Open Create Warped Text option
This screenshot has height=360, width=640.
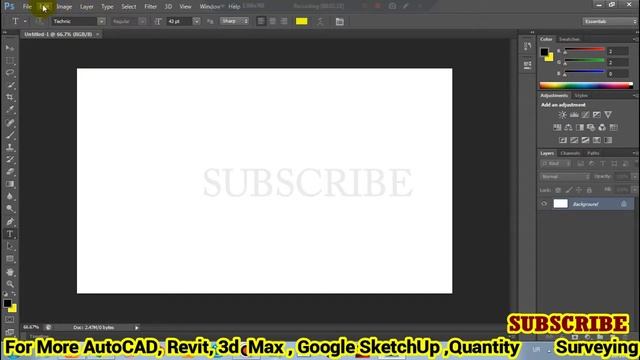click(x=320, y=21)
